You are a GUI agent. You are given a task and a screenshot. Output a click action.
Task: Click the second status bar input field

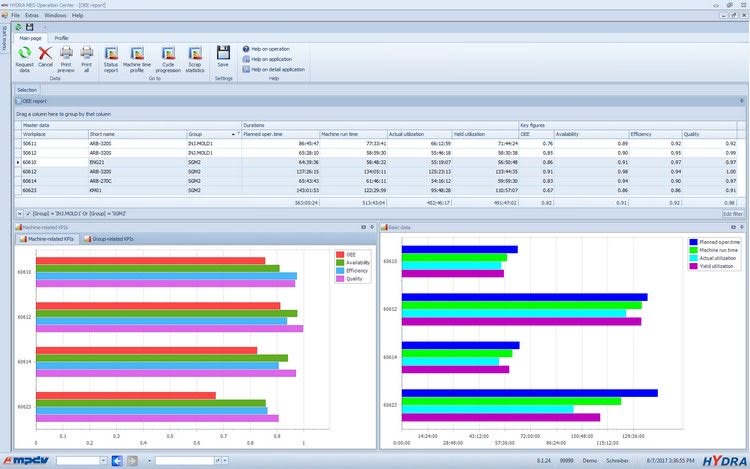pos(185,460)
